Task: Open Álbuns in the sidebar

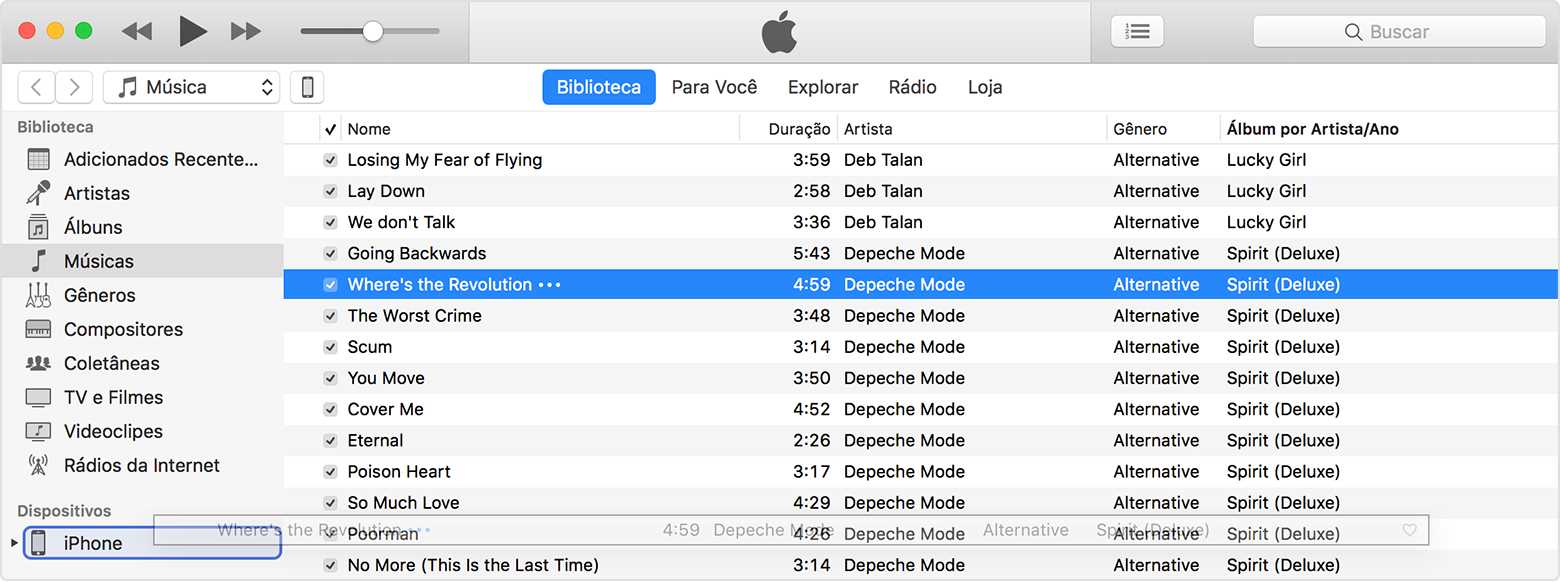Action: click(x=142, y=227)
